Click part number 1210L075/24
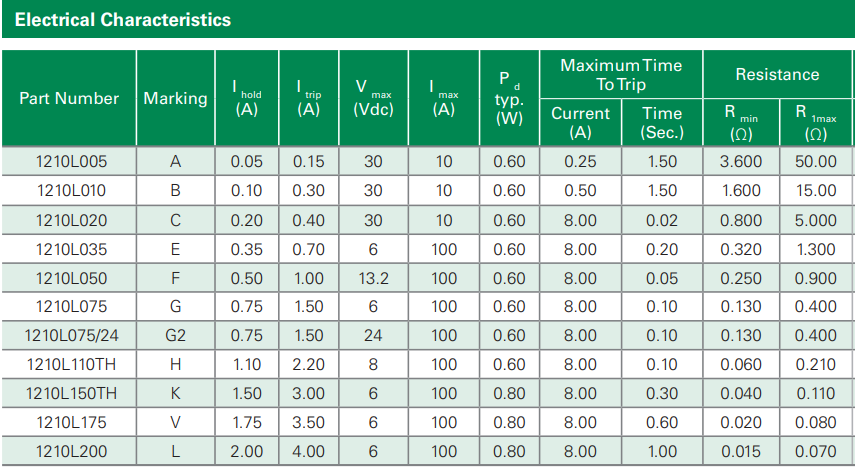The height and width of the screenshot is (468, 855). point(70,336)
